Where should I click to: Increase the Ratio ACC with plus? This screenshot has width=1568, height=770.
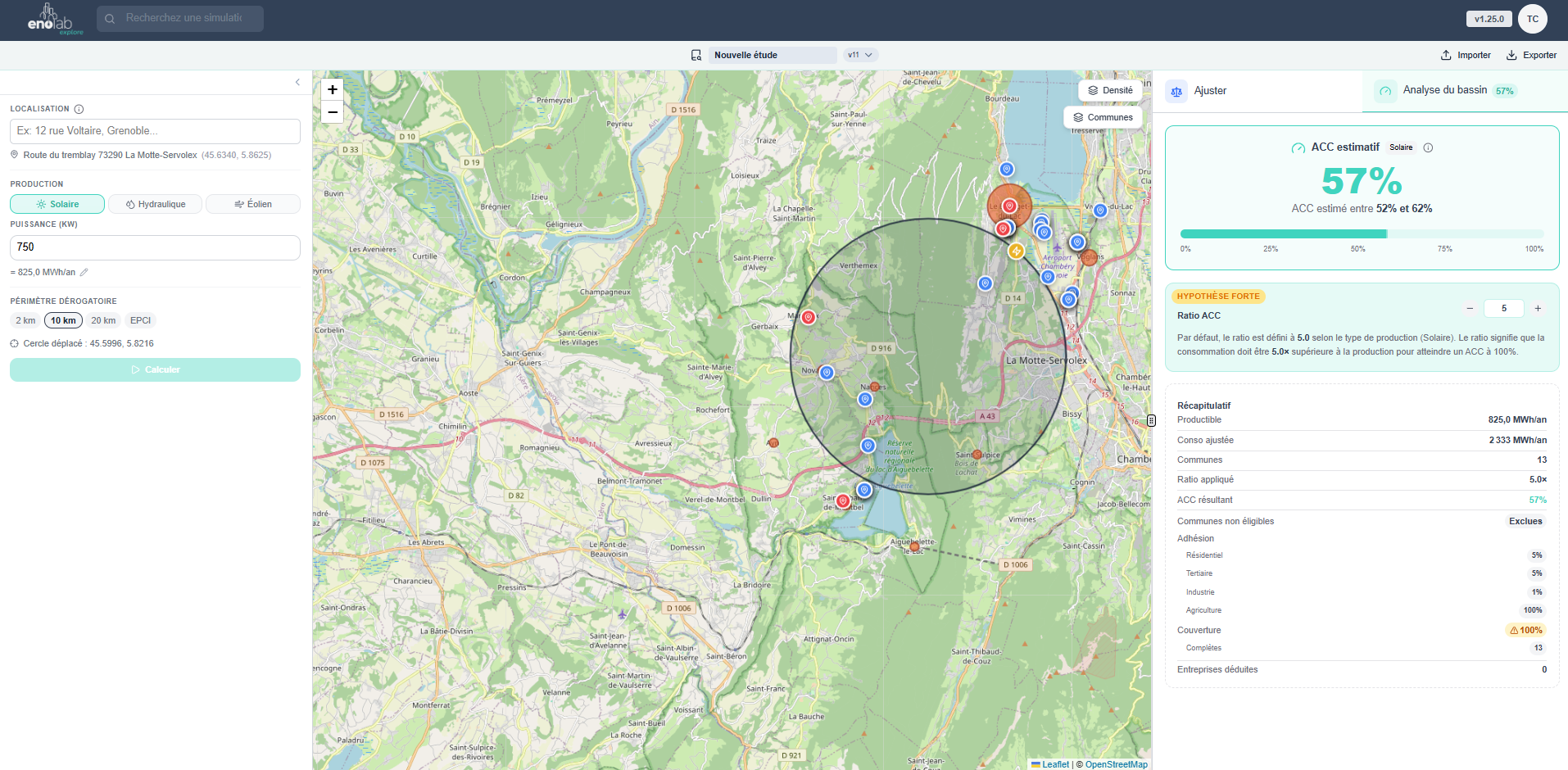click(1538, 308)
